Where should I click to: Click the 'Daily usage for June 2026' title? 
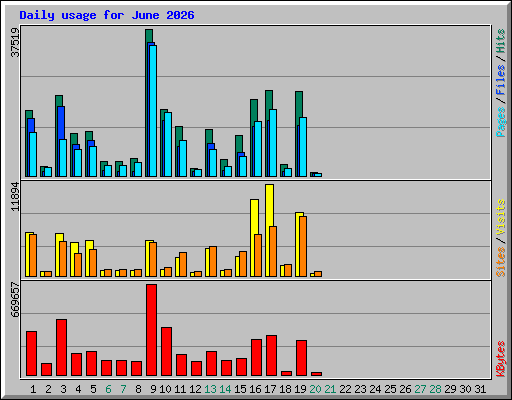(x=107, y=15)
